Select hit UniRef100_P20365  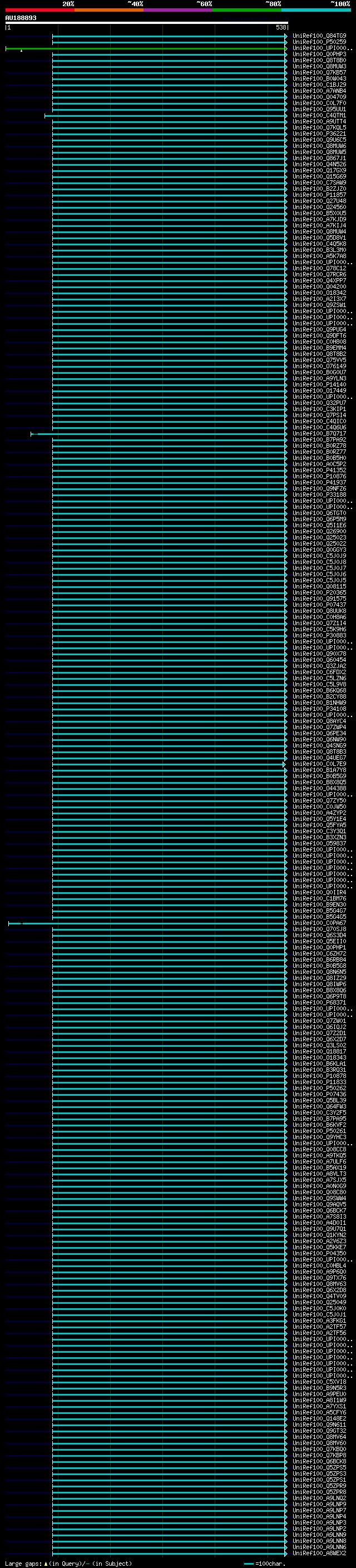click(x=319, y=593)
